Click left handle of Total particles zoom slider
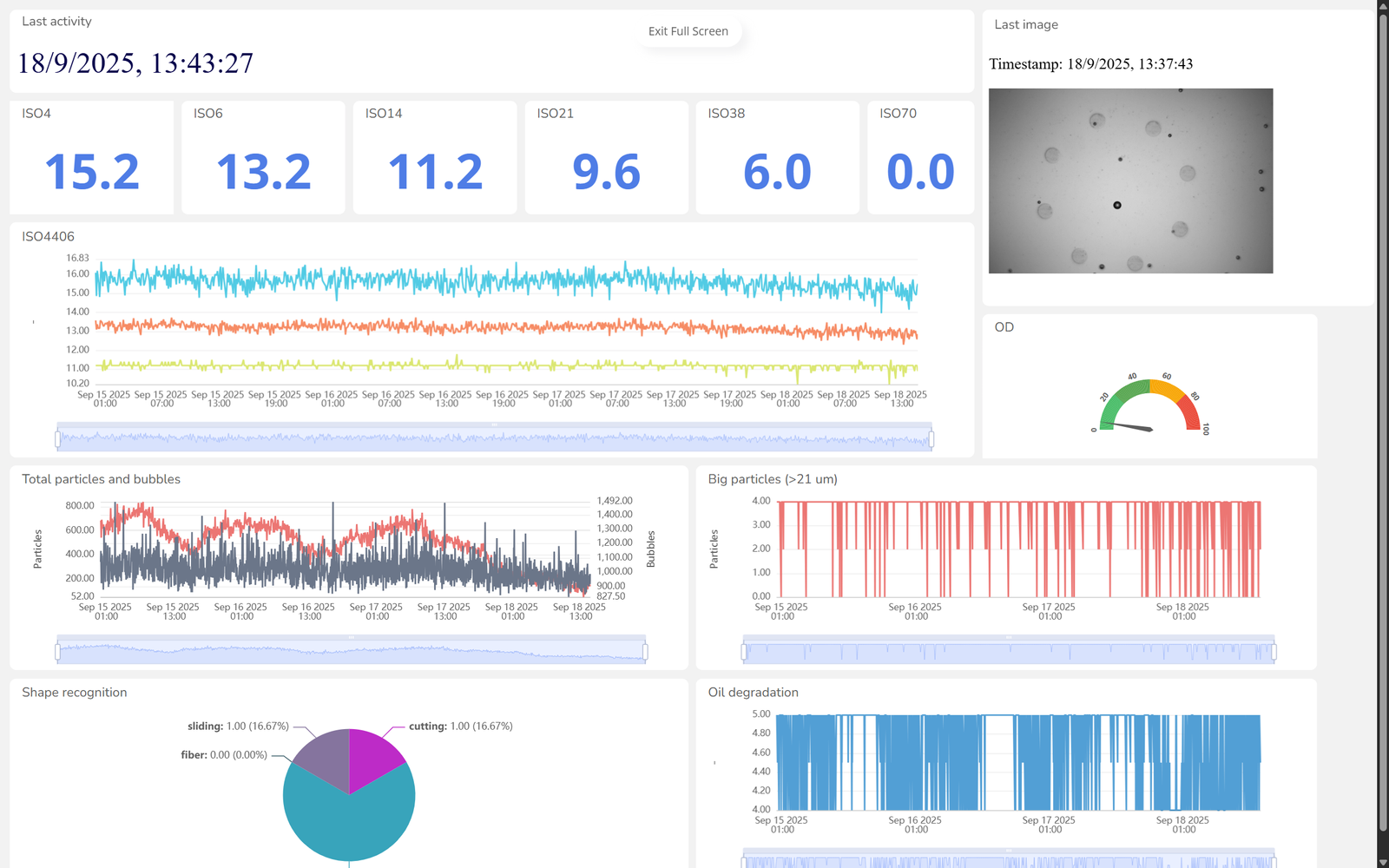The image size is (1389, 868). (x=57, y=651)
